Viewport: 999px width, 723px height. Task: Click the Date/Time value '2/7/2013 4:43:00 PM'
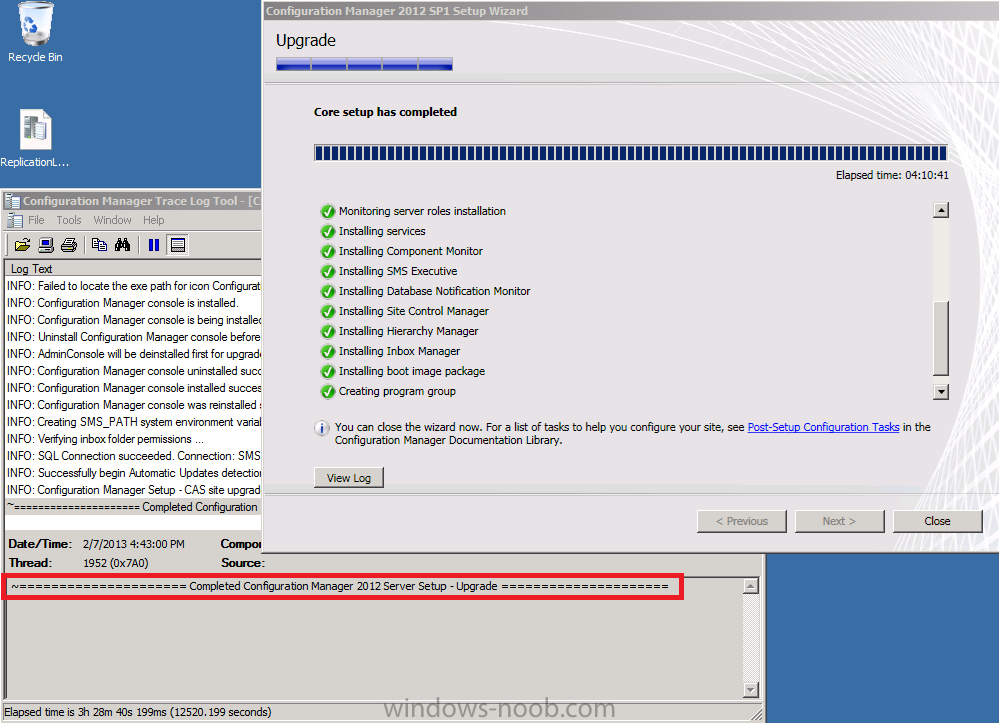134,544
